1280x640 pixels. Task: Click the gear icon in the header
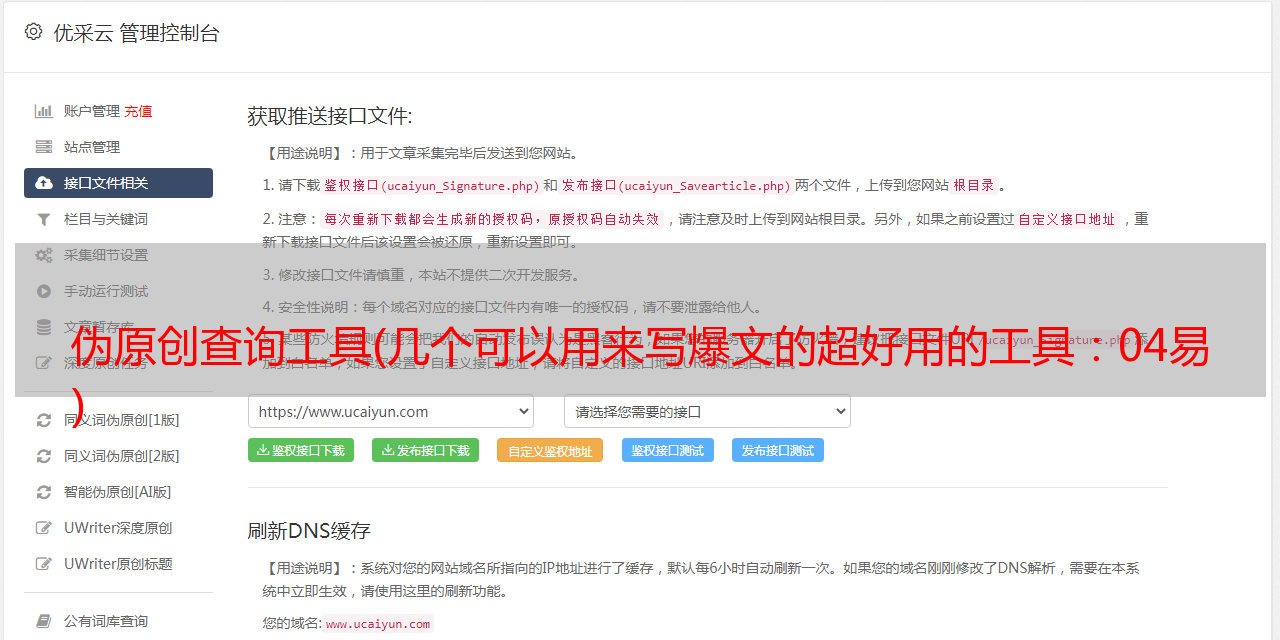click(33, 32)
